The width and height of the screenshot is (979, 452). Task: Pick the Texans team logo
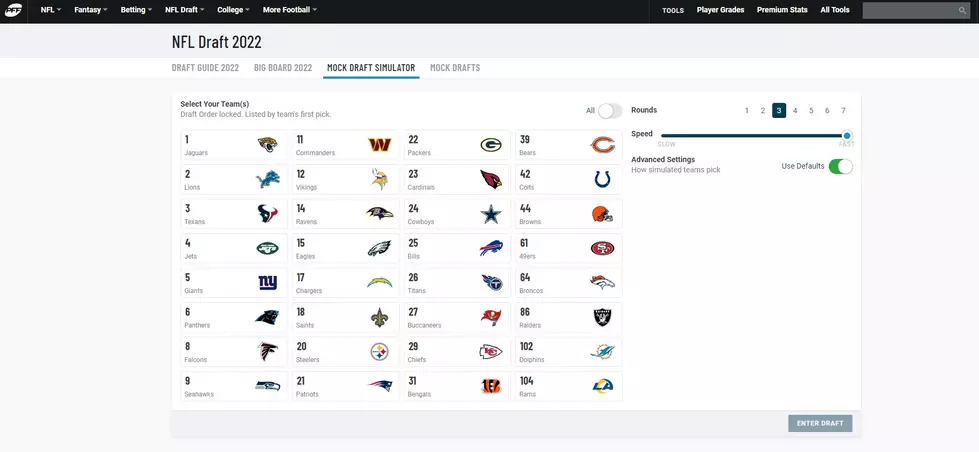click(x=267, y=214)
